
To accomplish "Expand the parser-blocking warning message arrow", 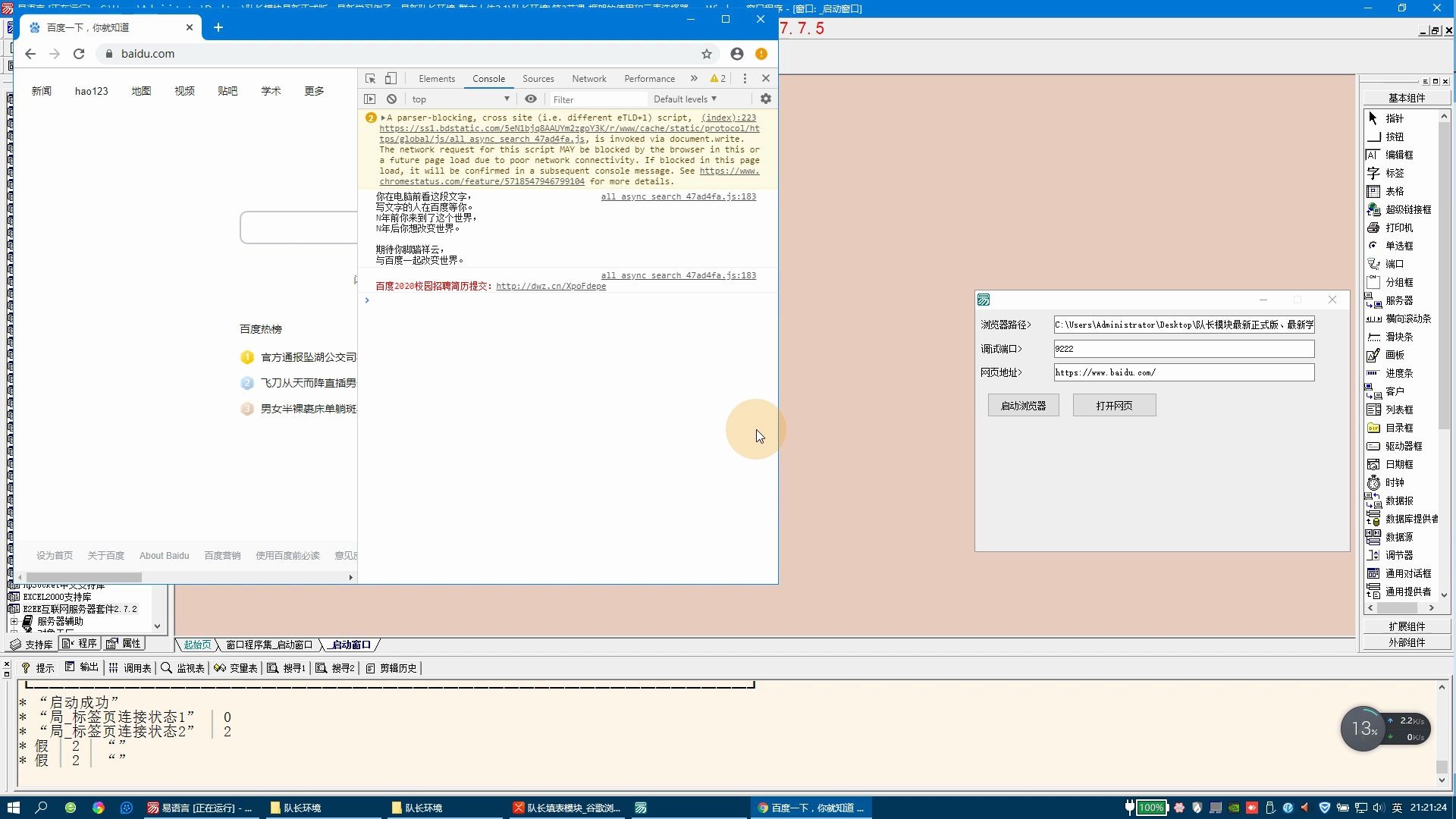I will (x=383, y=118).
